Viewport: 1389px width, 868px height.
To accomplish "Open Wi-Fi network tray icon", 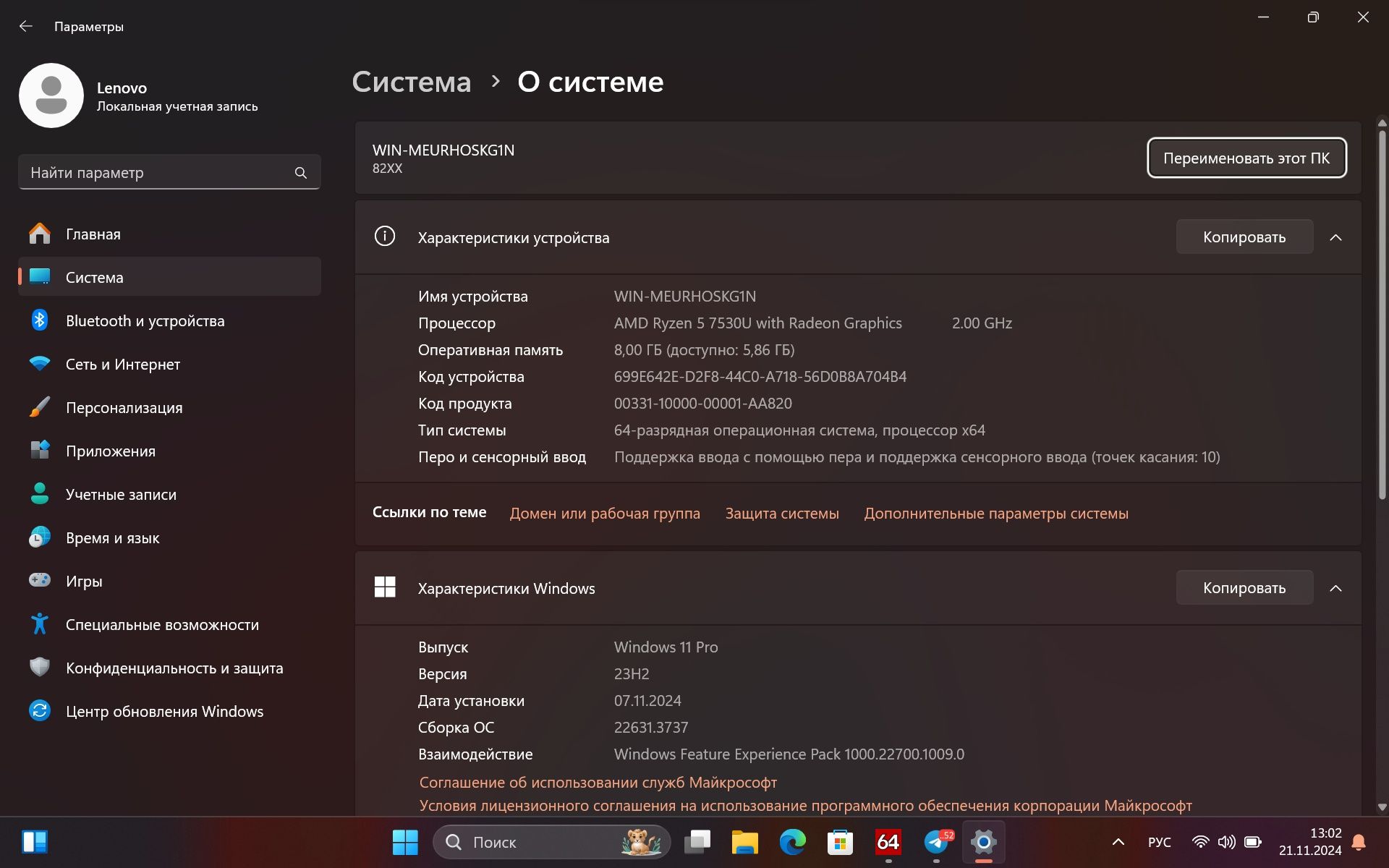I will [1201, 842].
